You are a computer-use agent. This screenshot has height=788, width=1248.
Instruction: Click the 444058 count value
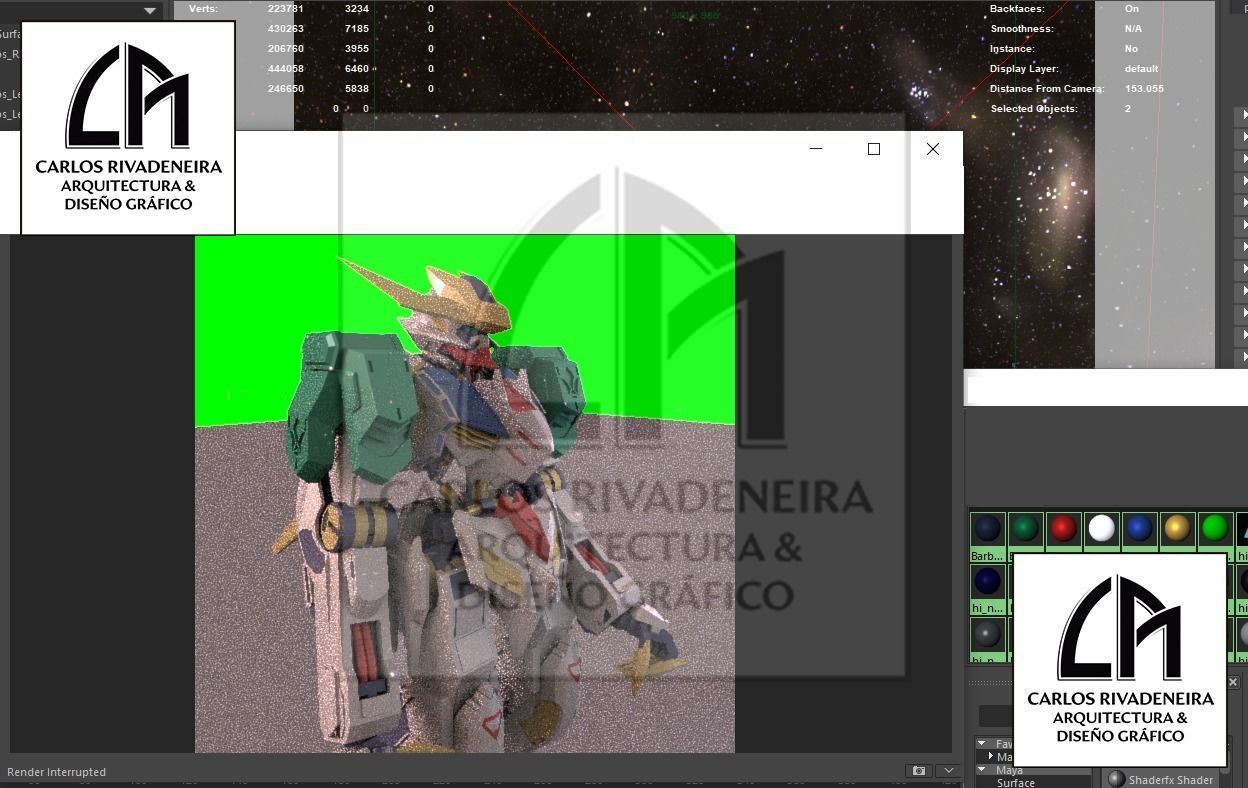(x=286, y=69)
